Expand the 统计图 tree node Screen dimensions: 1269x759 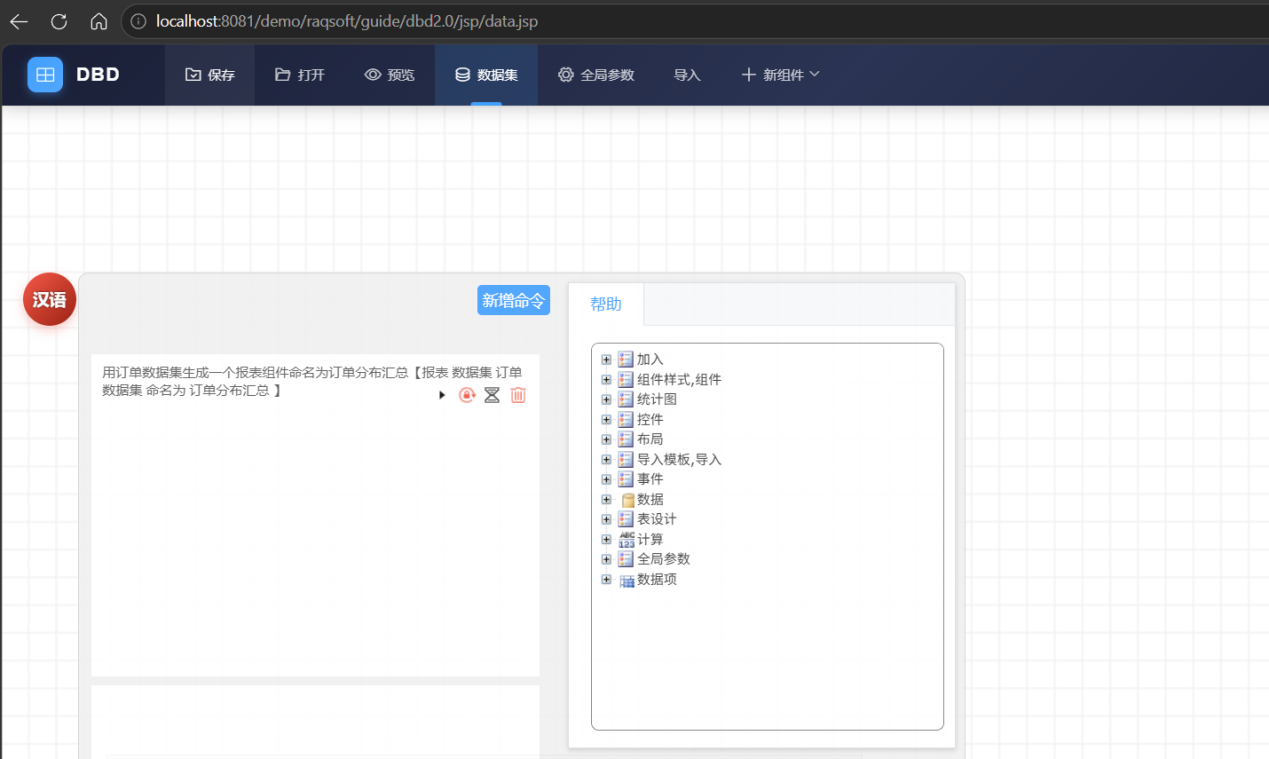606,399
